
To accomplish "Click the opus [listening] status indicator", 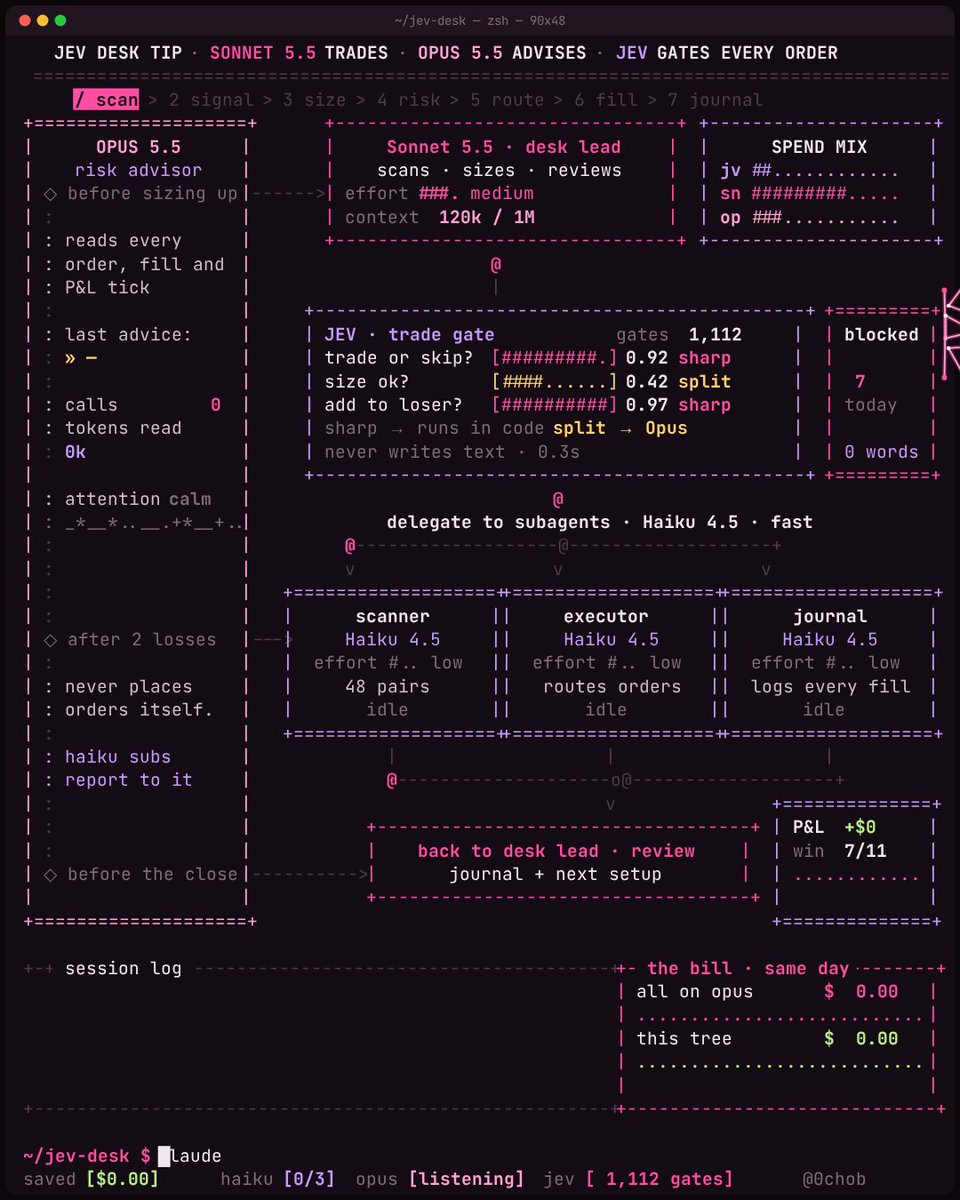I will point(439,1179).
